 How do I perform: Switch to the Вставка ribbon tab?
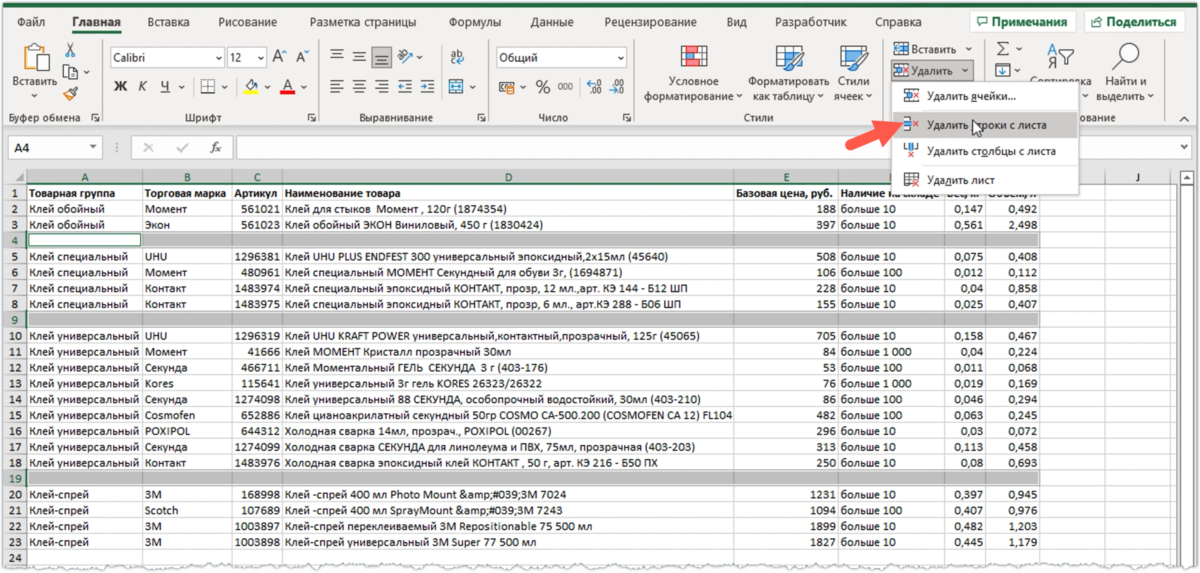168,22
